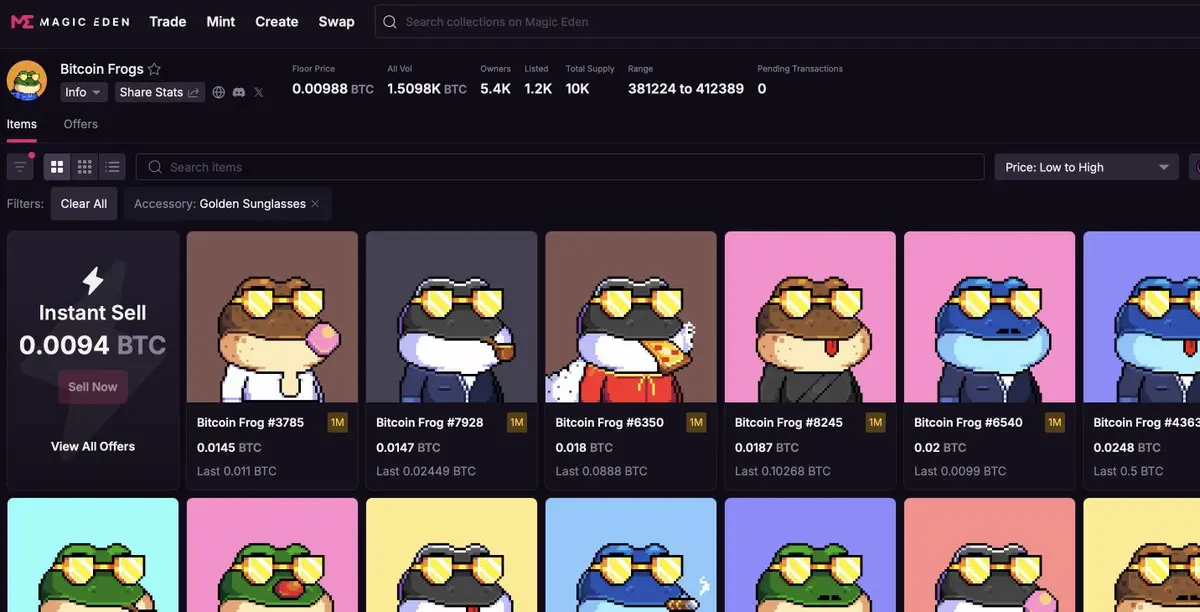
Task: Click the Last 0.02449 BTC text
Action: click(425, 471)
